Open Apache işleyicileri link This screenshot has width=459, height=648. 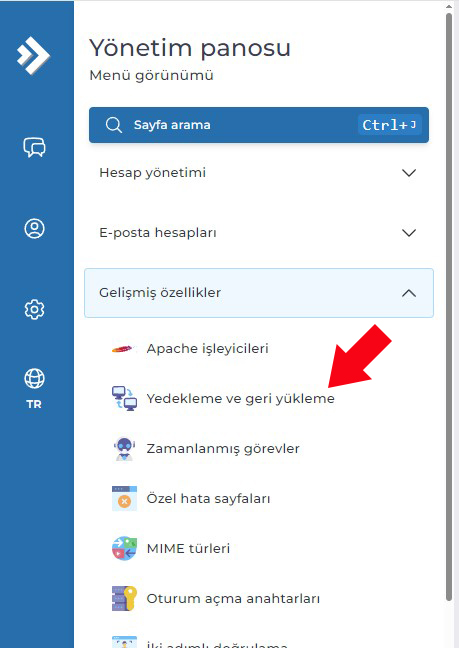pyautogui.click(x=208, y=349)
